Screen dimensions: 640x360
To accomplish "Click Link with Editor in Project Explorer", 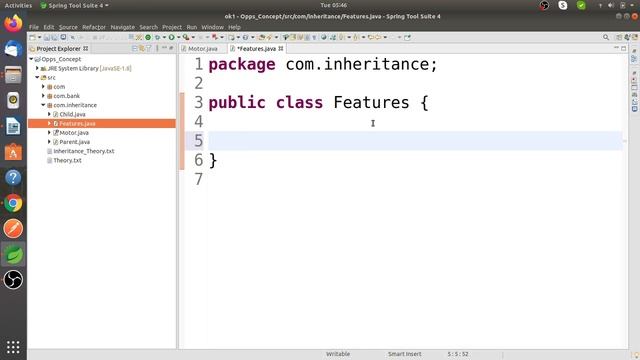I will click(x=142, y=49).
